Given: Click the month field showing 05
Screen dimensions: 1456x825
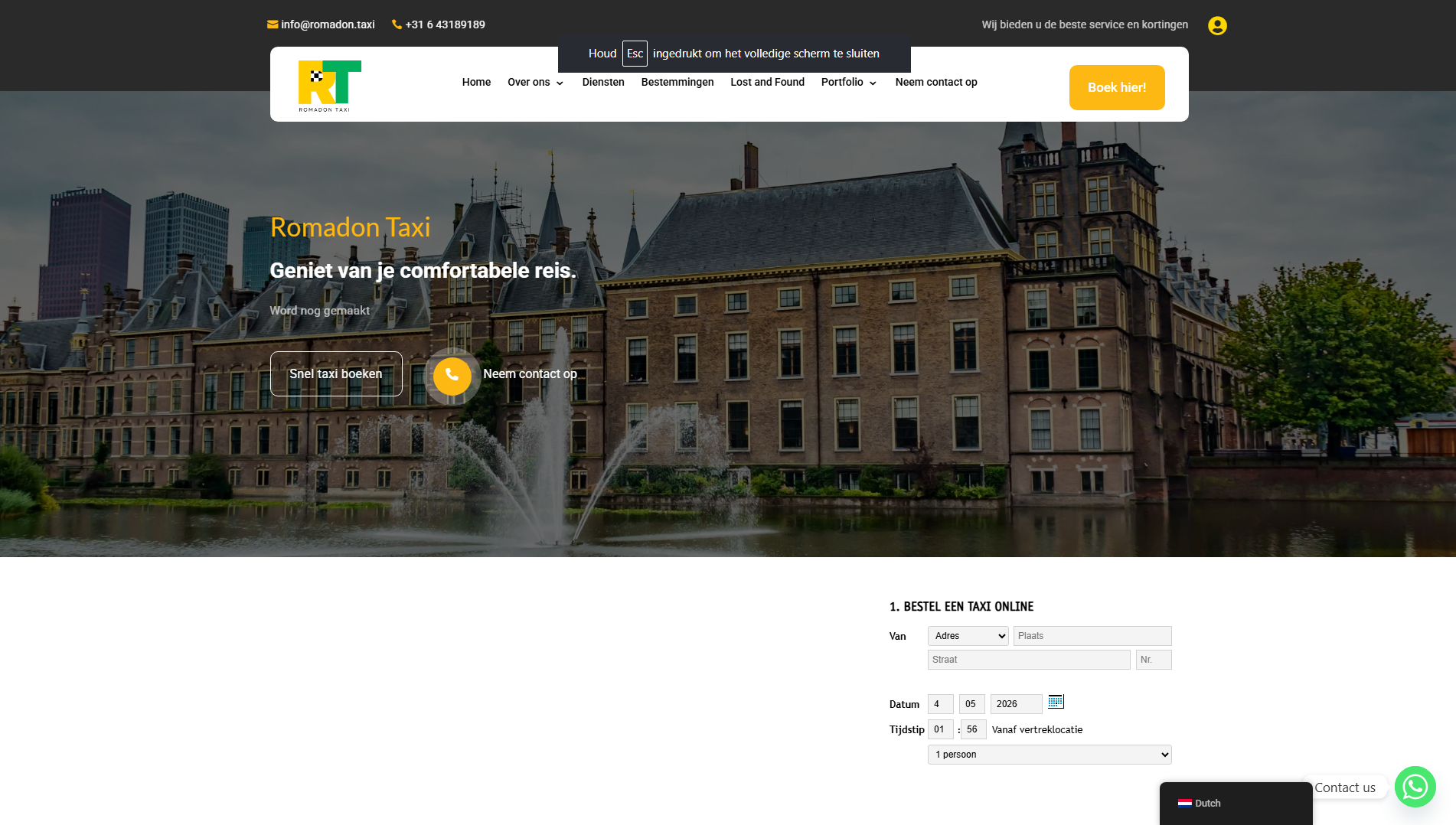Looking at the screenshot, I should coord(971,704).
